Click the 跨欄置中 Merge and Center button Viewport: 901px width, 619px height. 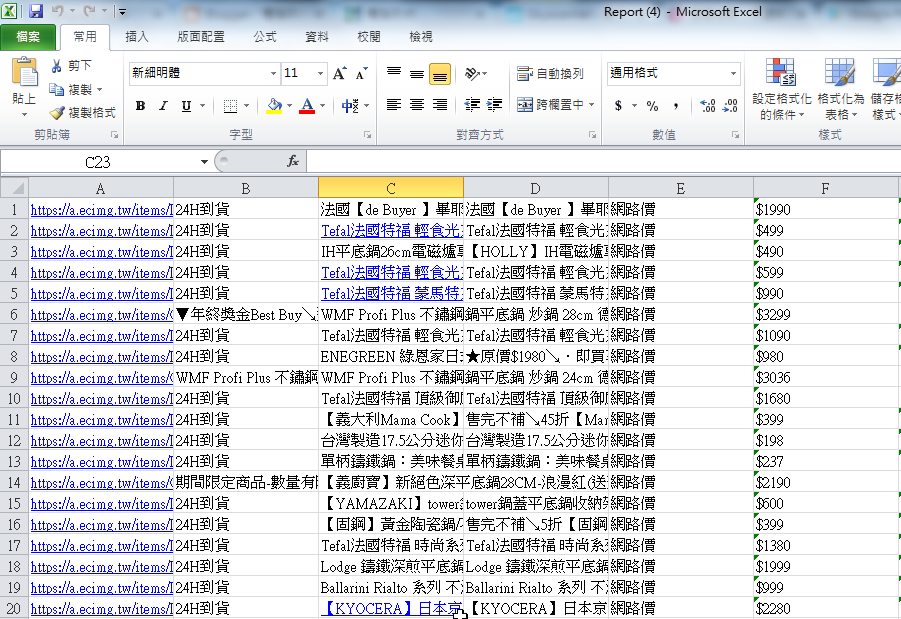click(550, 105)
